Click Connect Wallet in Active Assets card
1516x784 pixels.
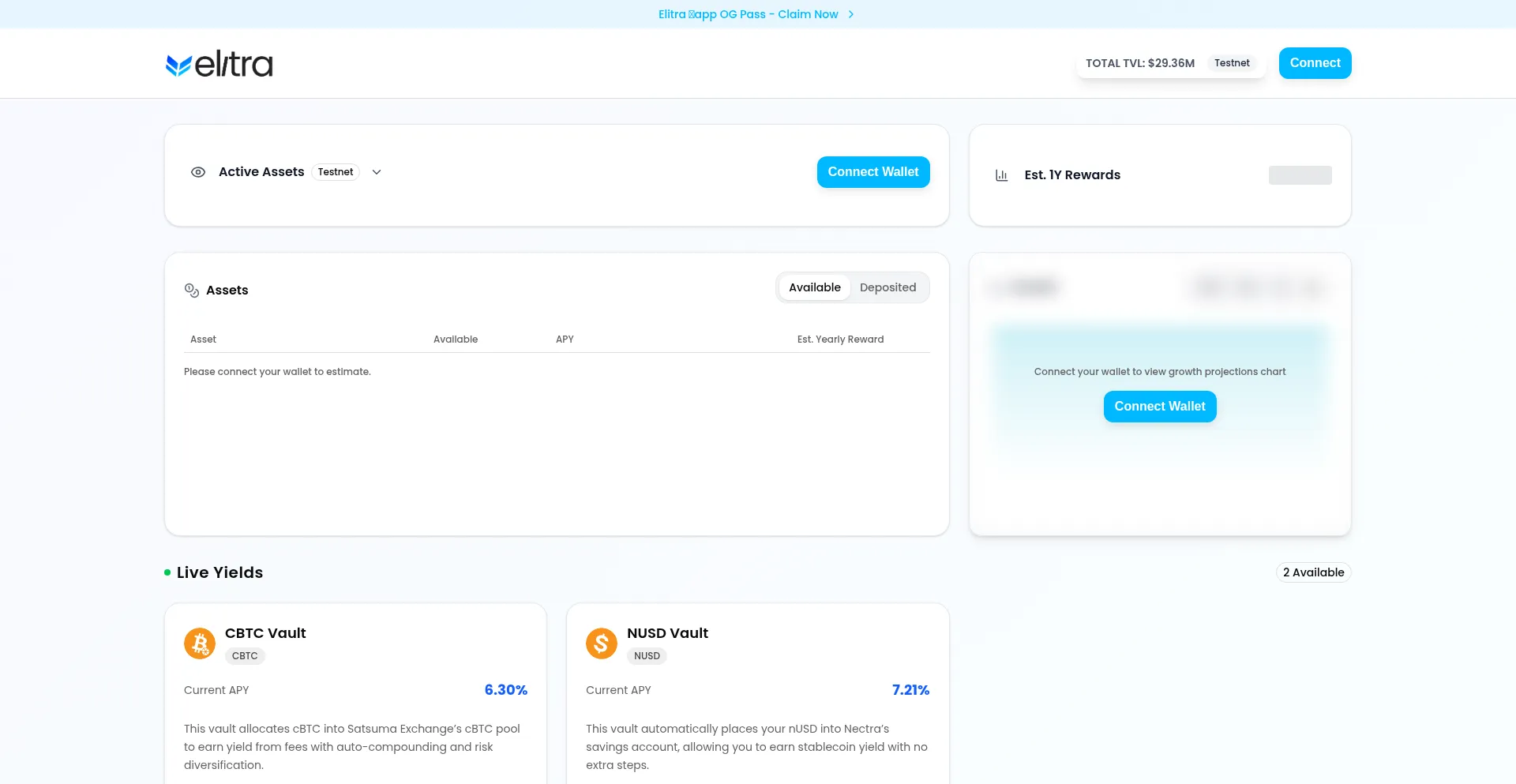click(872, 172)
